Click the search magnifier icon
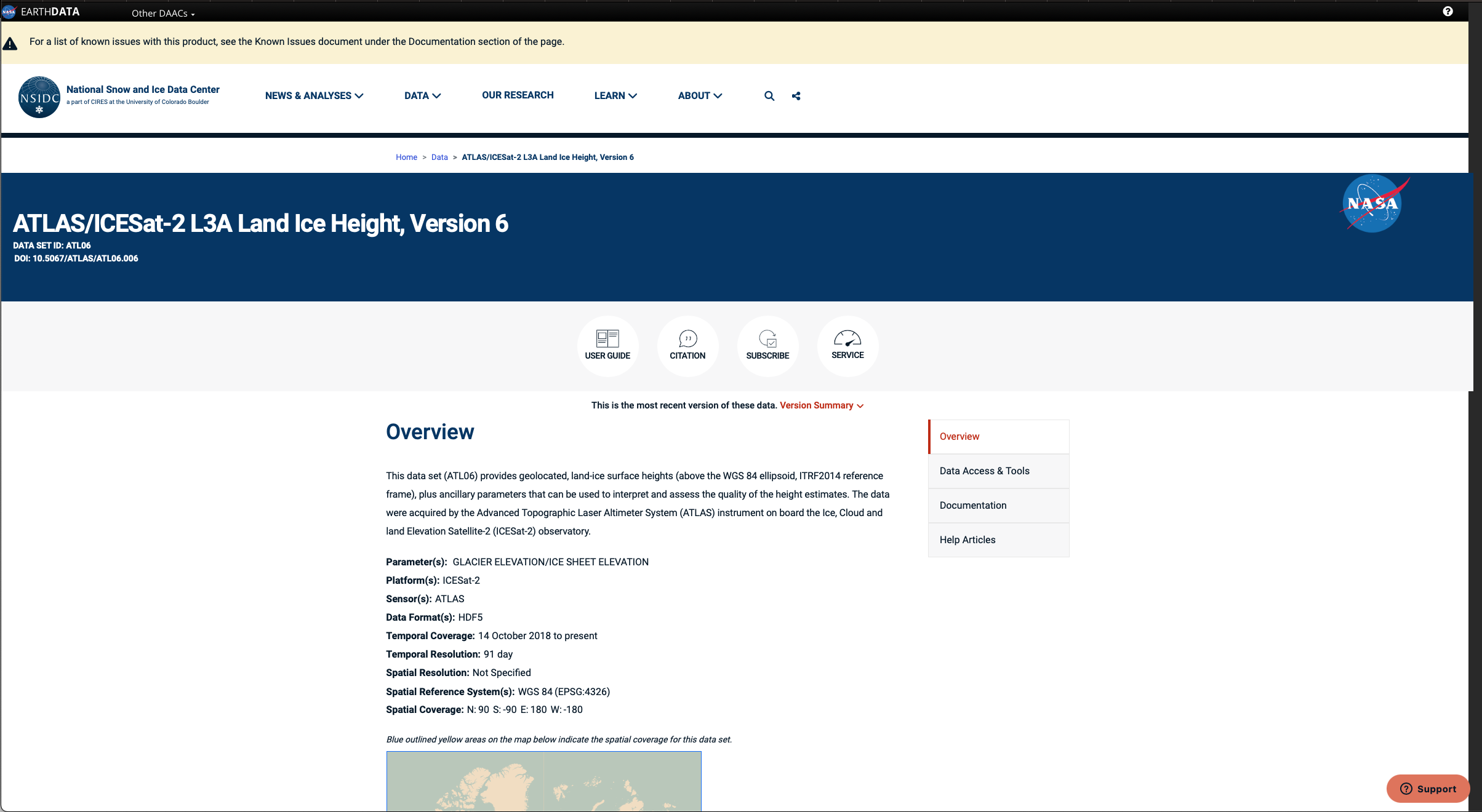This screenshot has height=812, width=1482. 768,95
